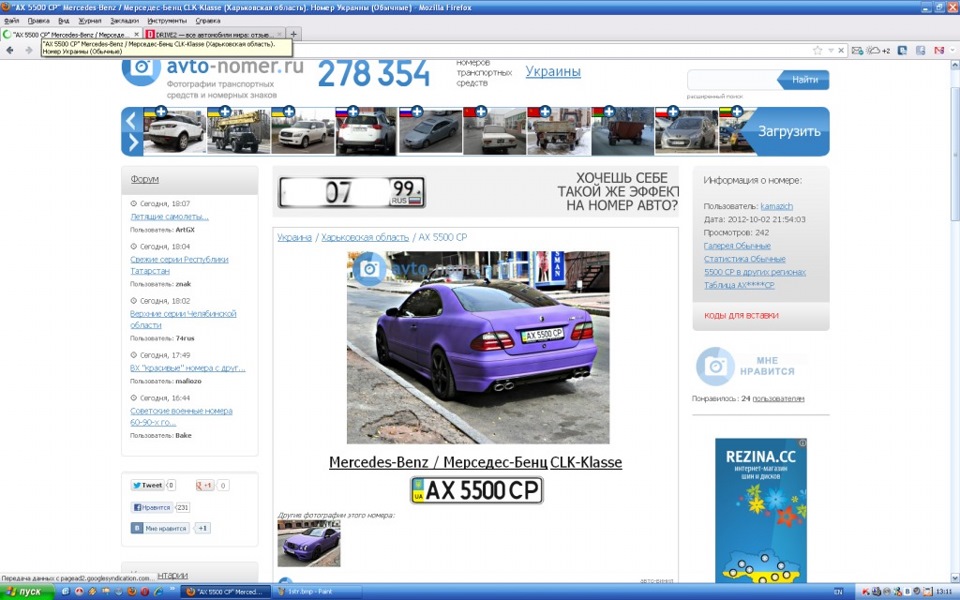The height and width of the screenshot is (600, 960).
Task: Open Статистика Обычные link
Action: click(x=744, y=259)
